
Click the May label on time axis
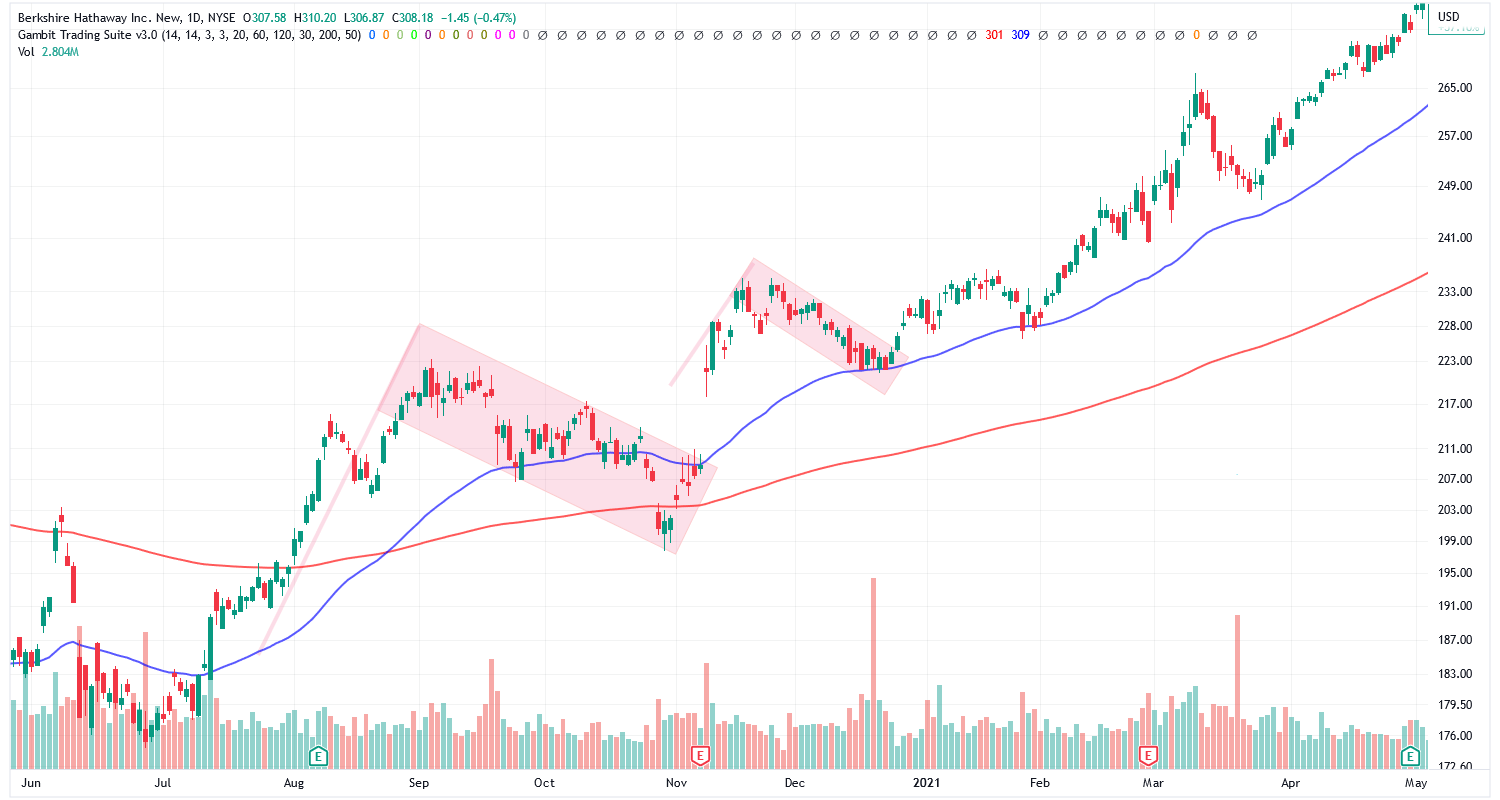click(1415, 785)
